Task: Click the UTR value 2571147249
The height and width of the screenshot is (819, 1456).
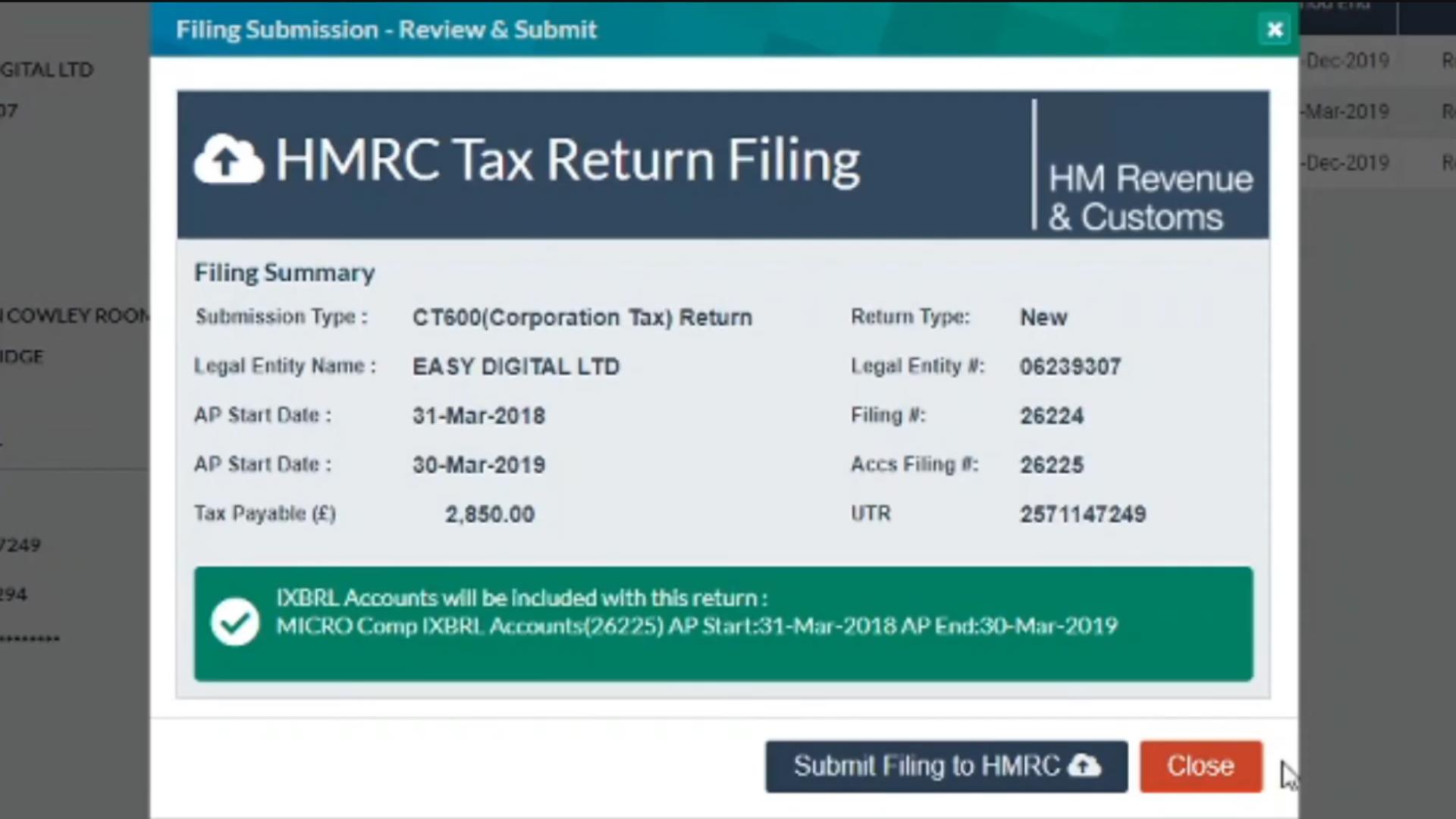Action: pos(1083,513)
